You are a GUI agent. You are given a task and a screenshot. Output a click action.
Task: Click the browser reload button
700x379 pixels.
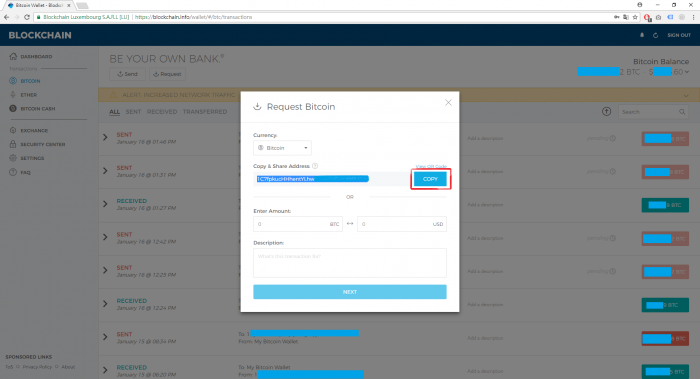27,17
